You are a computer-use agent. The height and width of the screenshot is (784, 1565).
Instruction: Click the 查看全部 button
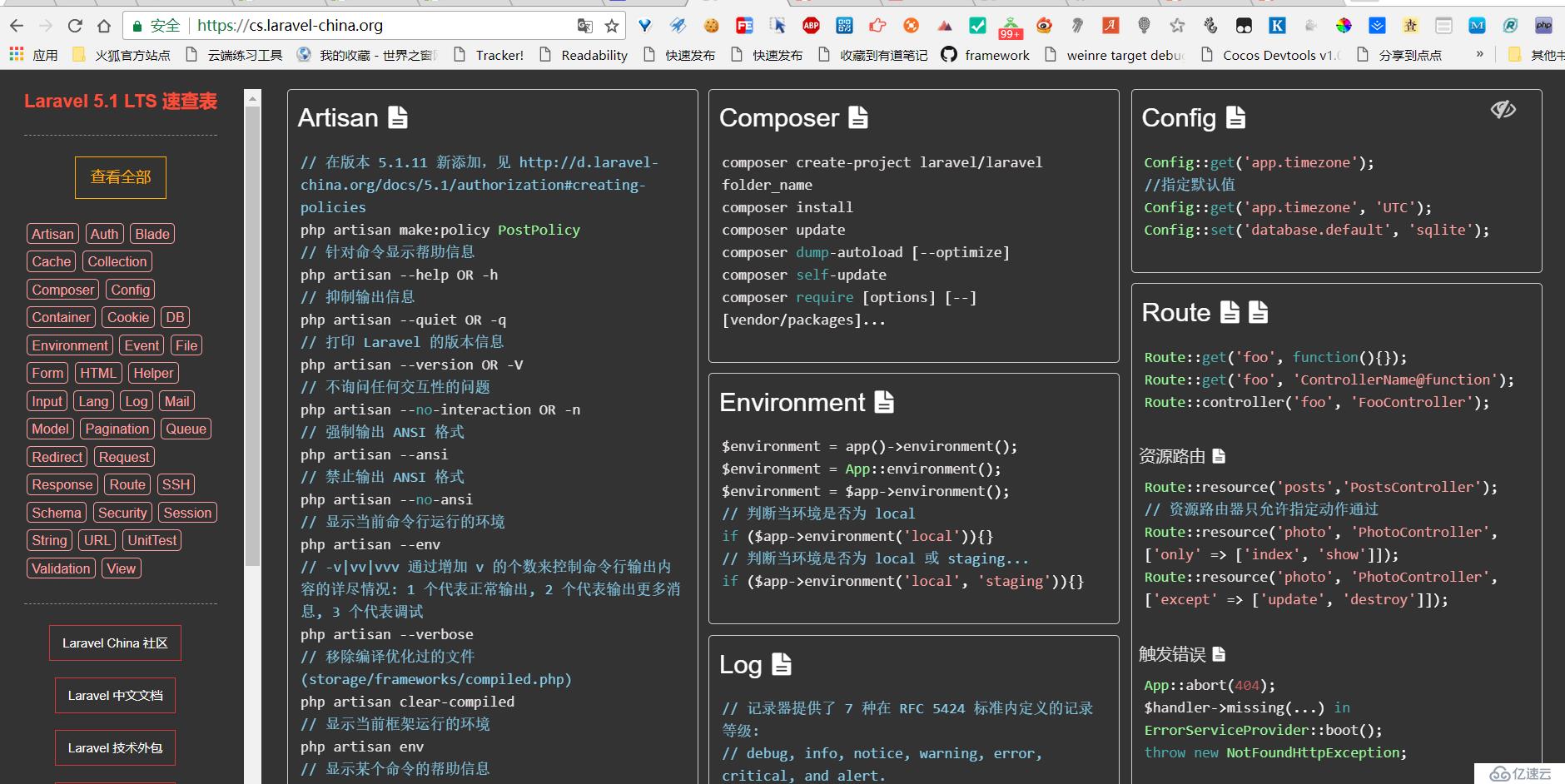click(121, 177)
